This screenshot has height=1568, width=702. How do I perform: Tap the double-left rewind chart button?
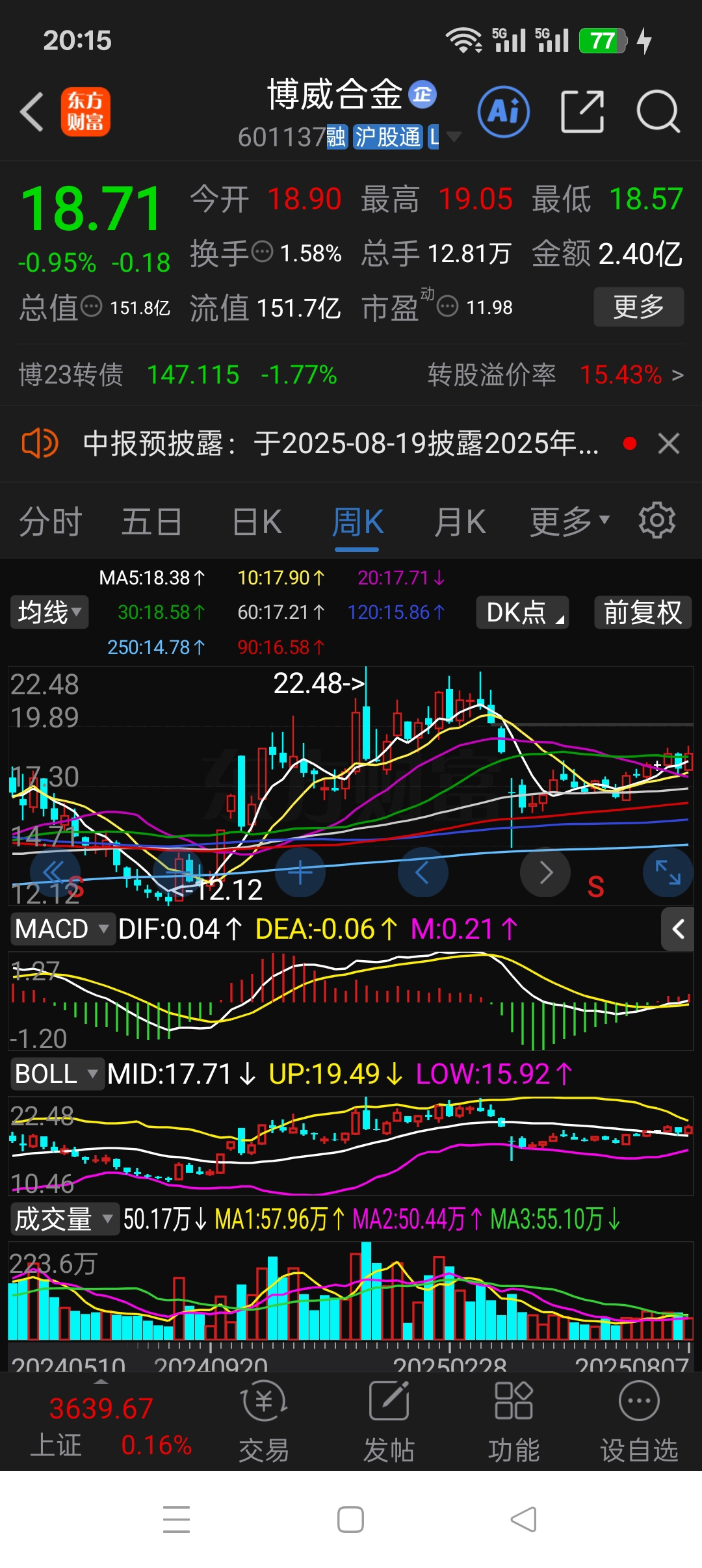55,872
